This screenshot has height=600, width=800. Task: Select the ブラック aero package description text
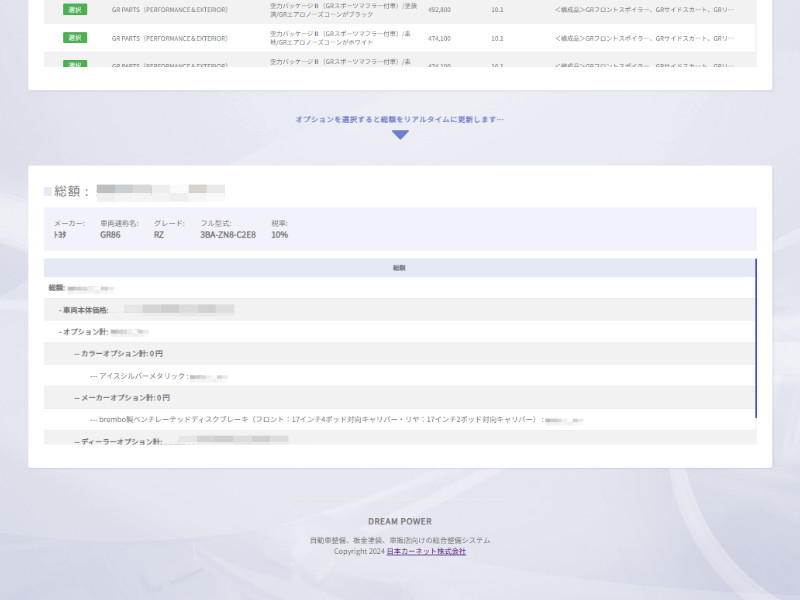[x=343, y=10]
